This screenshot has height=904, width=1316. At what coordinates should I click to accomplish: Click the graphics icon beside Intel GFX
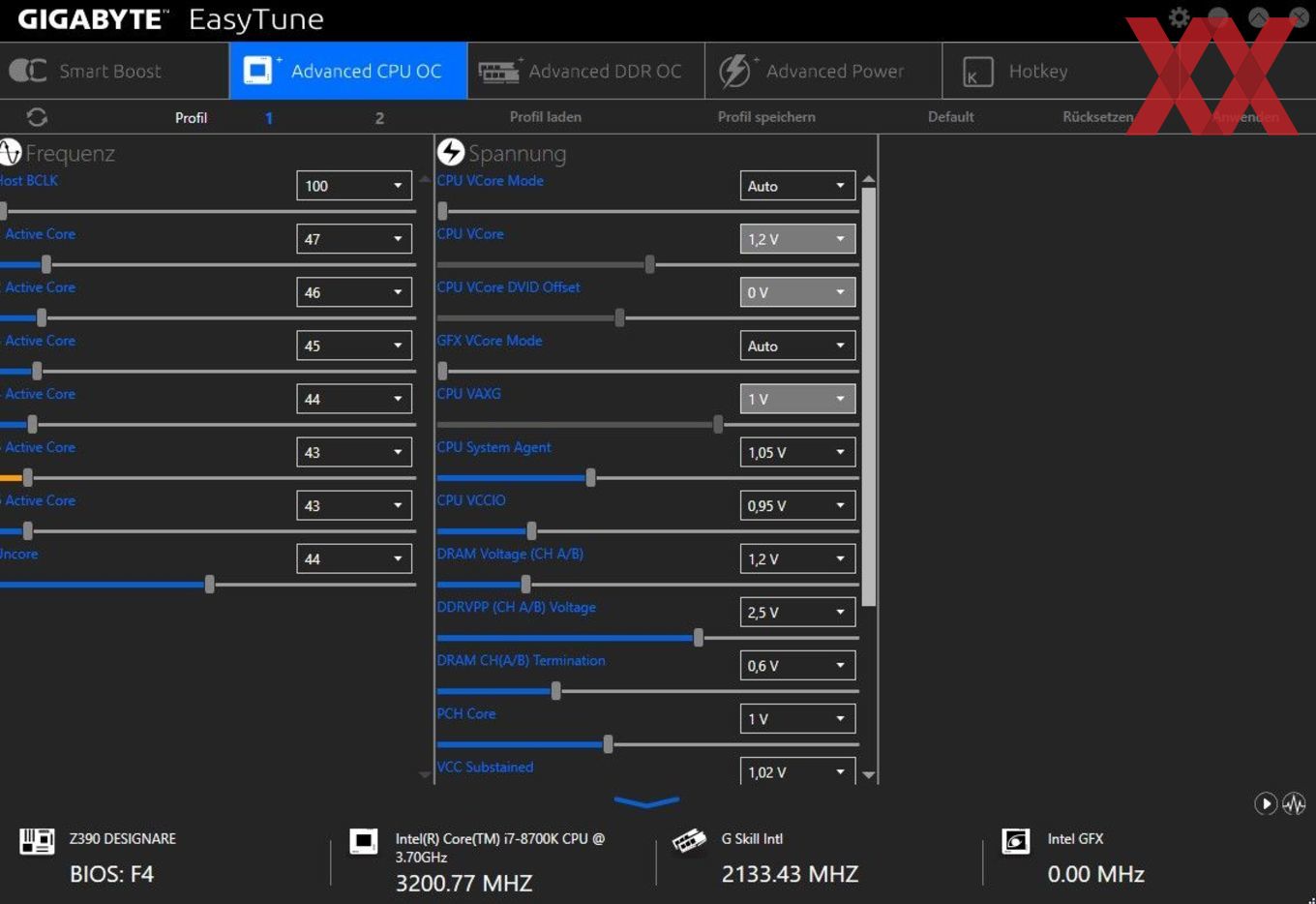1016,841
